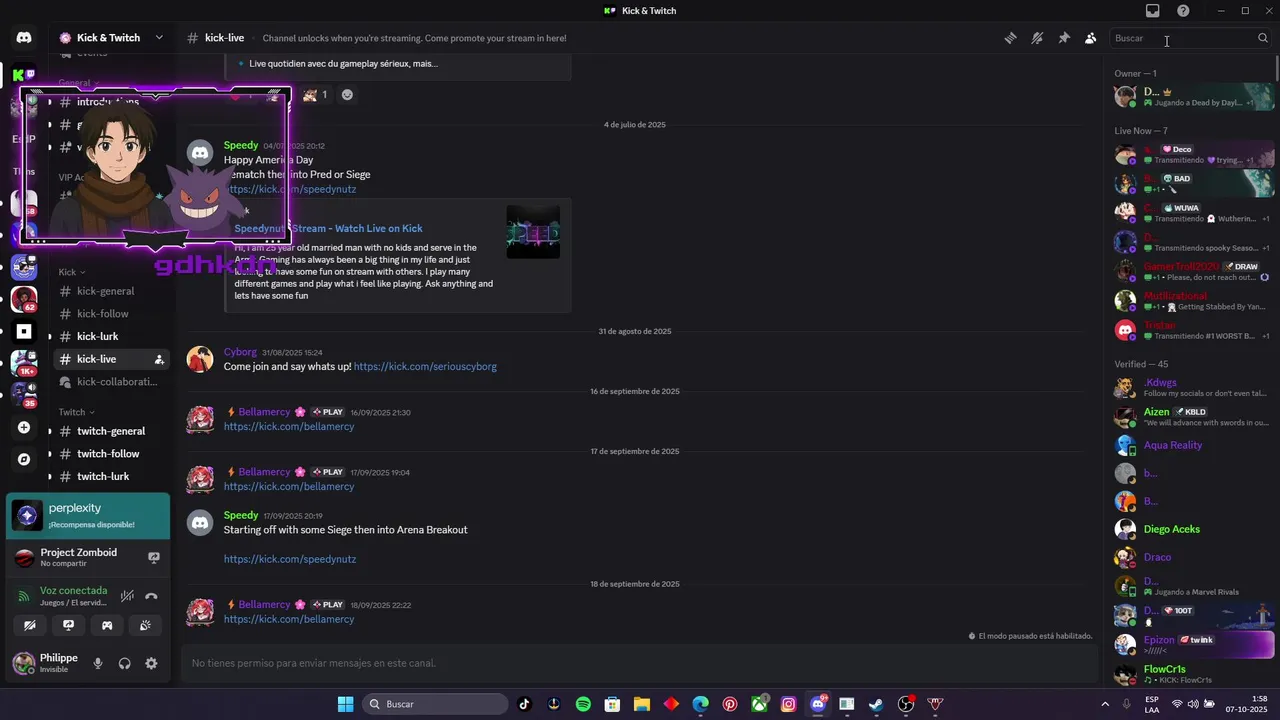Open Spotify from taskbar
This screenshot has height=720, width=1280.
point(583,704)
